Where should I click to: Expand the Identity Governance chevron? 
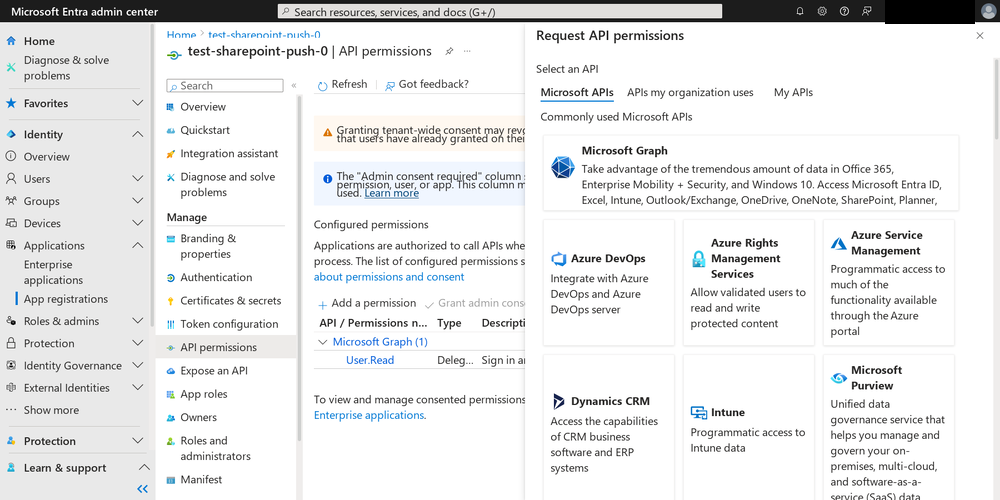pyautogui.click(x=137, y=365)
